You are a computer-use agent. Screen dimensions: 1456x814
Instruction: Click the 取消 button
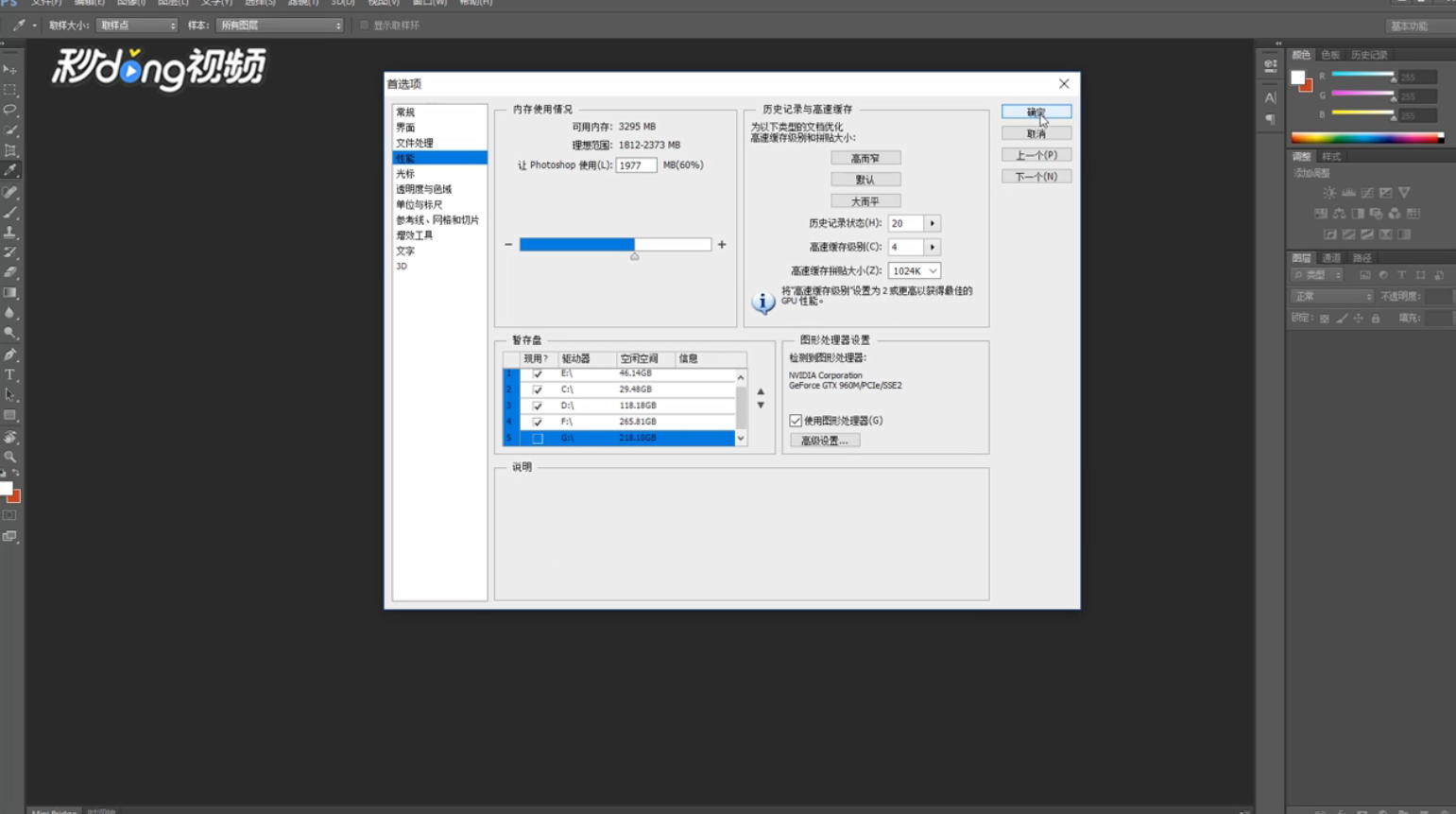coord(1036,133)
